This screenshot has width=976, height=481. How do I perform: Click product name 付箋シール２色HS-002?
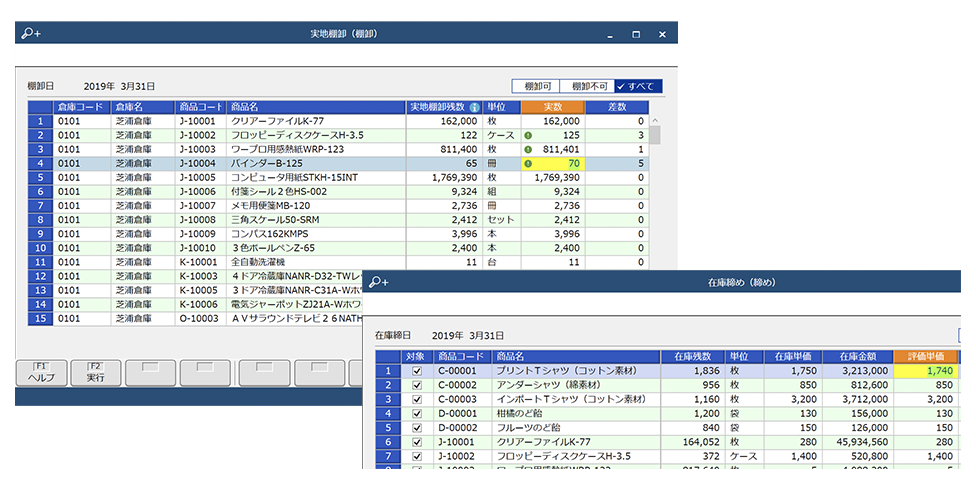tap(278, 192)
